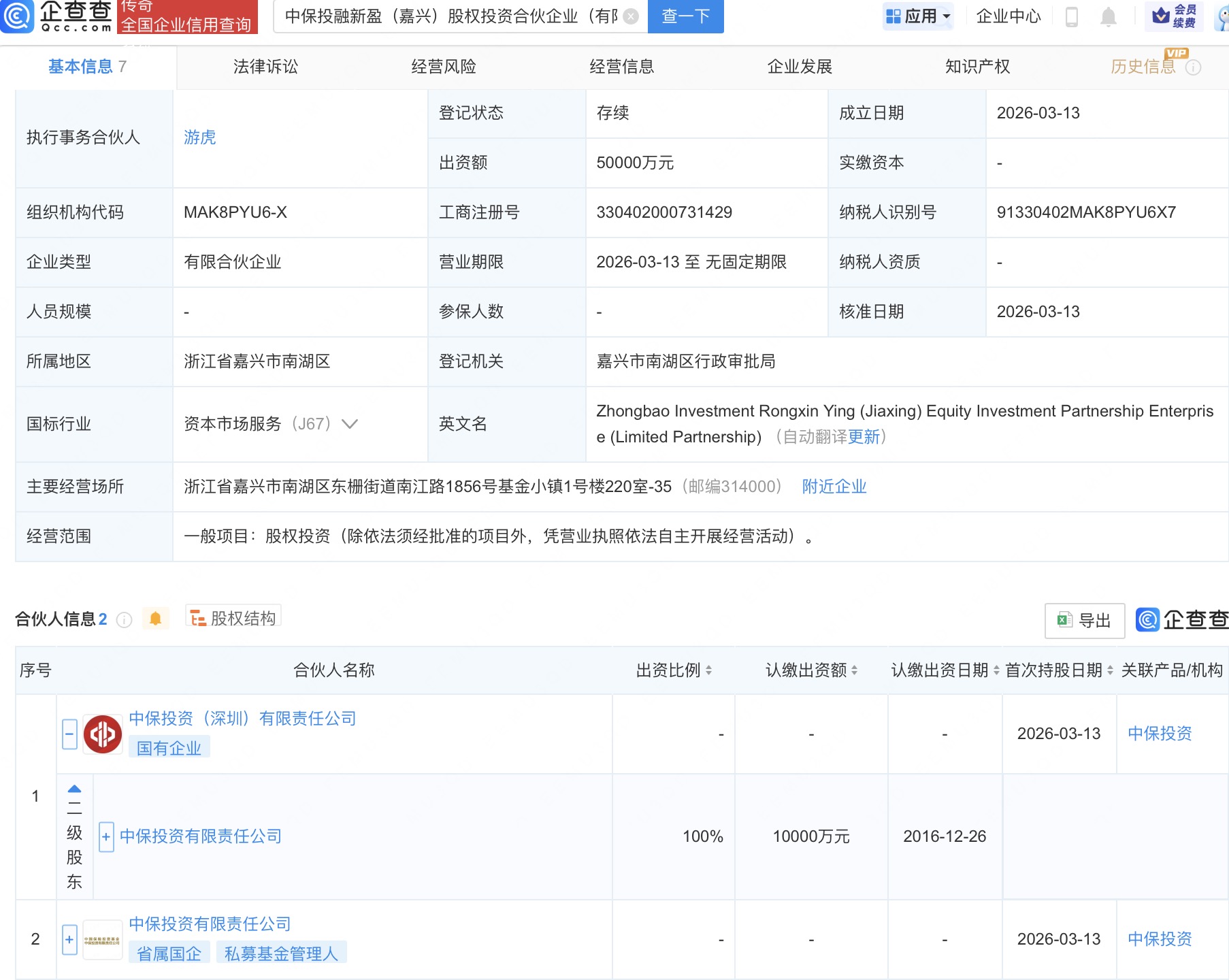Screen dimensions: 1229x980
Task: Click 中保投资(深圳) company logo thumbnail
Action: click(x=102, y=734)
